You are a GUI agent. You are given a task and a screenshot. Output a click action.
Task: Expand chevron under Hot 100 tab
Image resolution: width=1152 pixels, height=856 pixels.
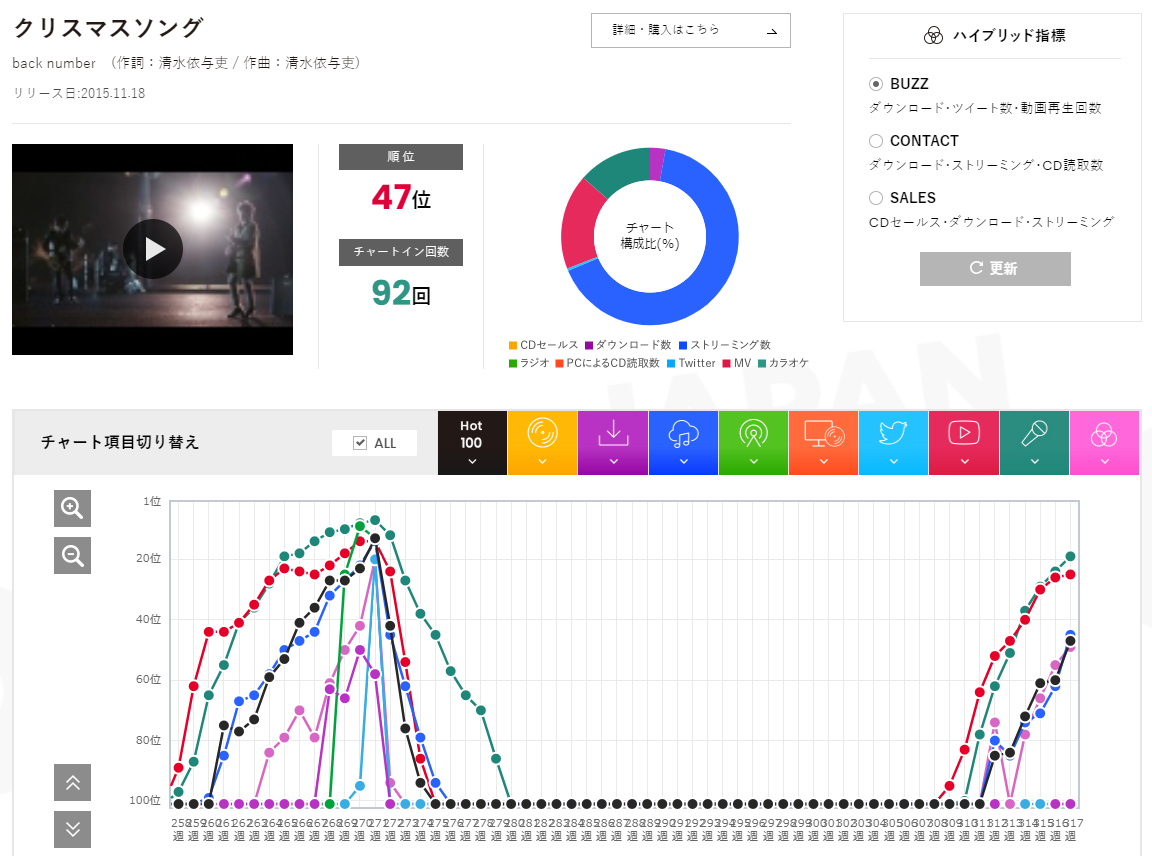coord(472,461)
